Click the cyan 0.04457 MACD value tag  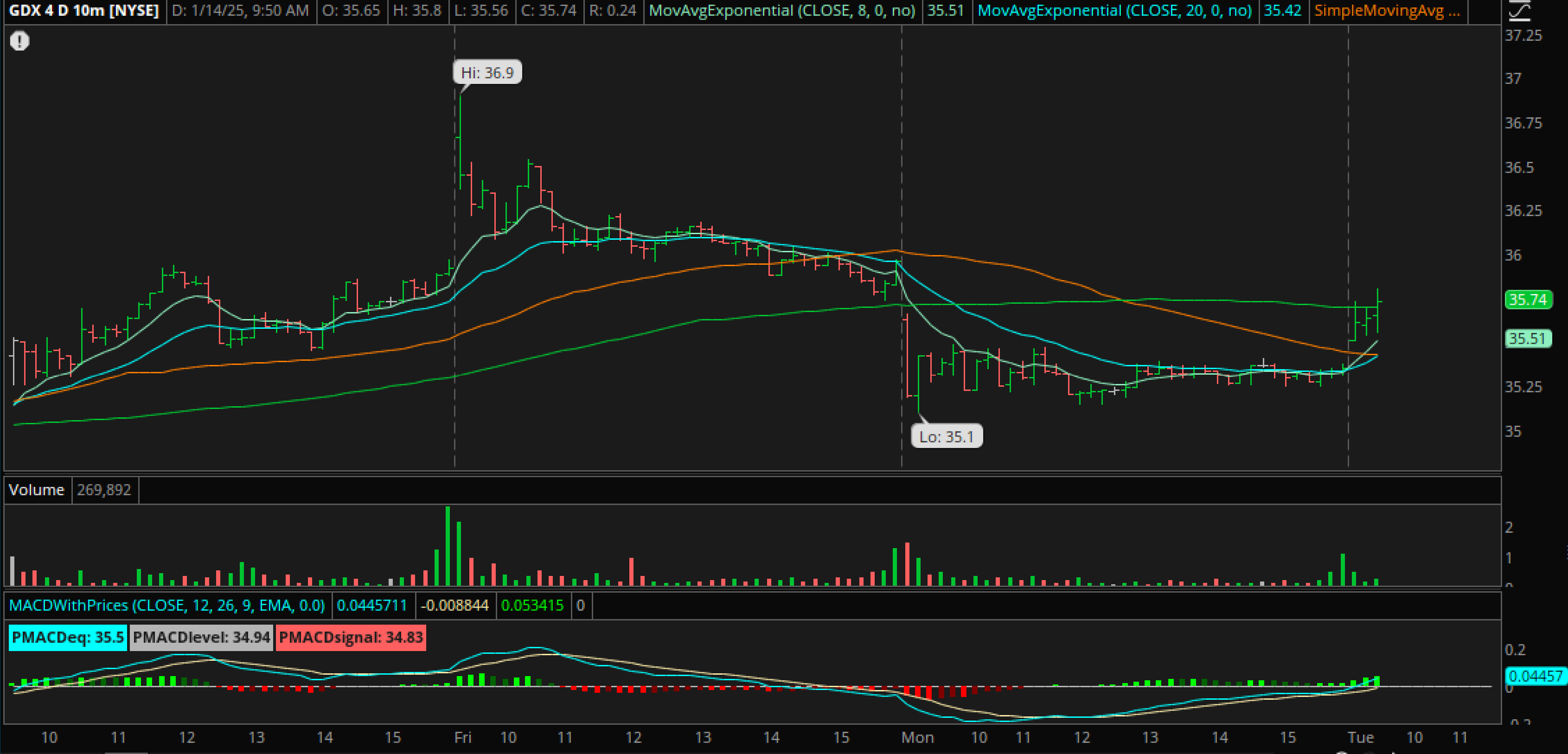click(x=1535, y=676)
